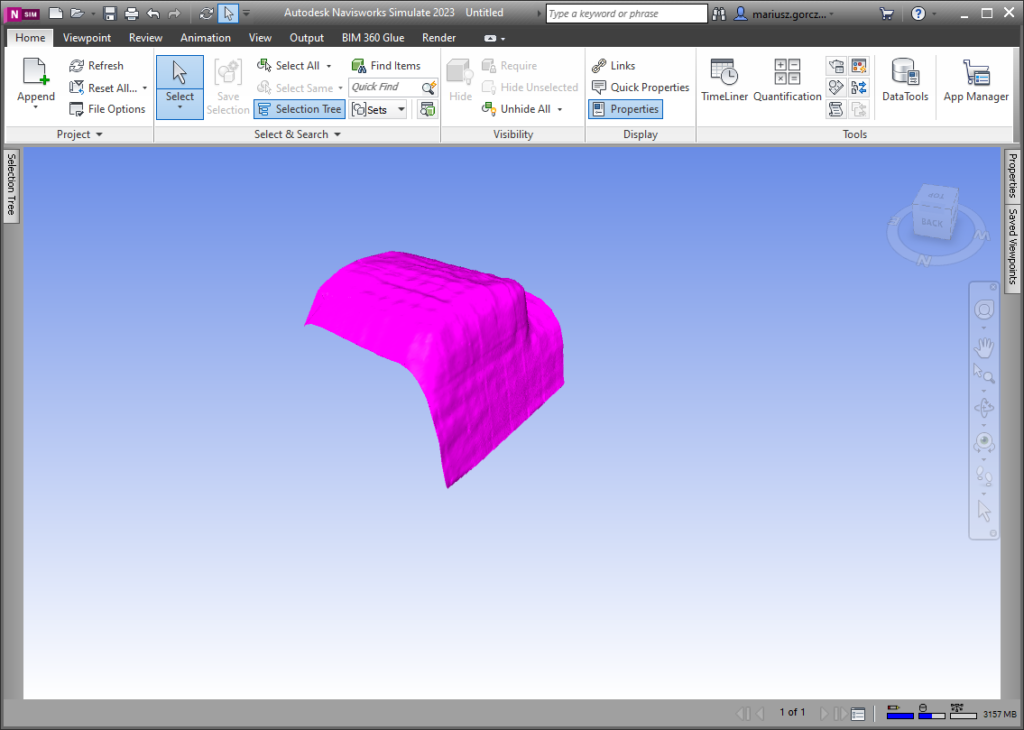Open the Unhide All dropdown arrow

(x=560, y=109)
